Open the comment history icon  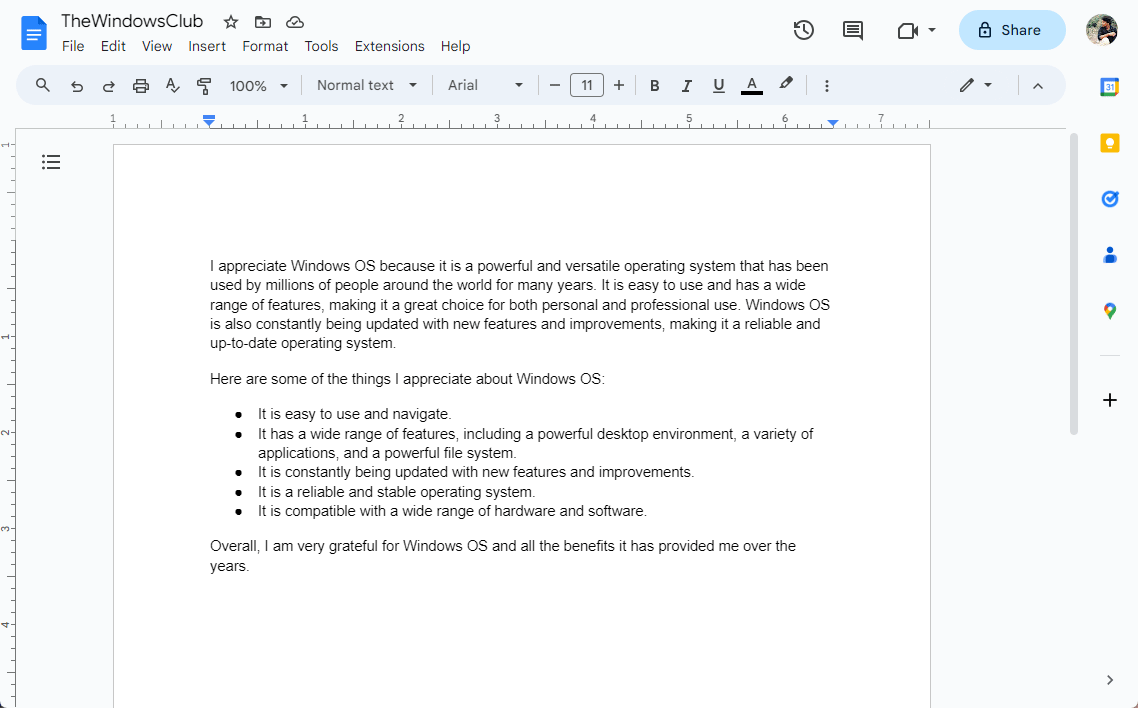pyautogui.click(x=853, y=30)
